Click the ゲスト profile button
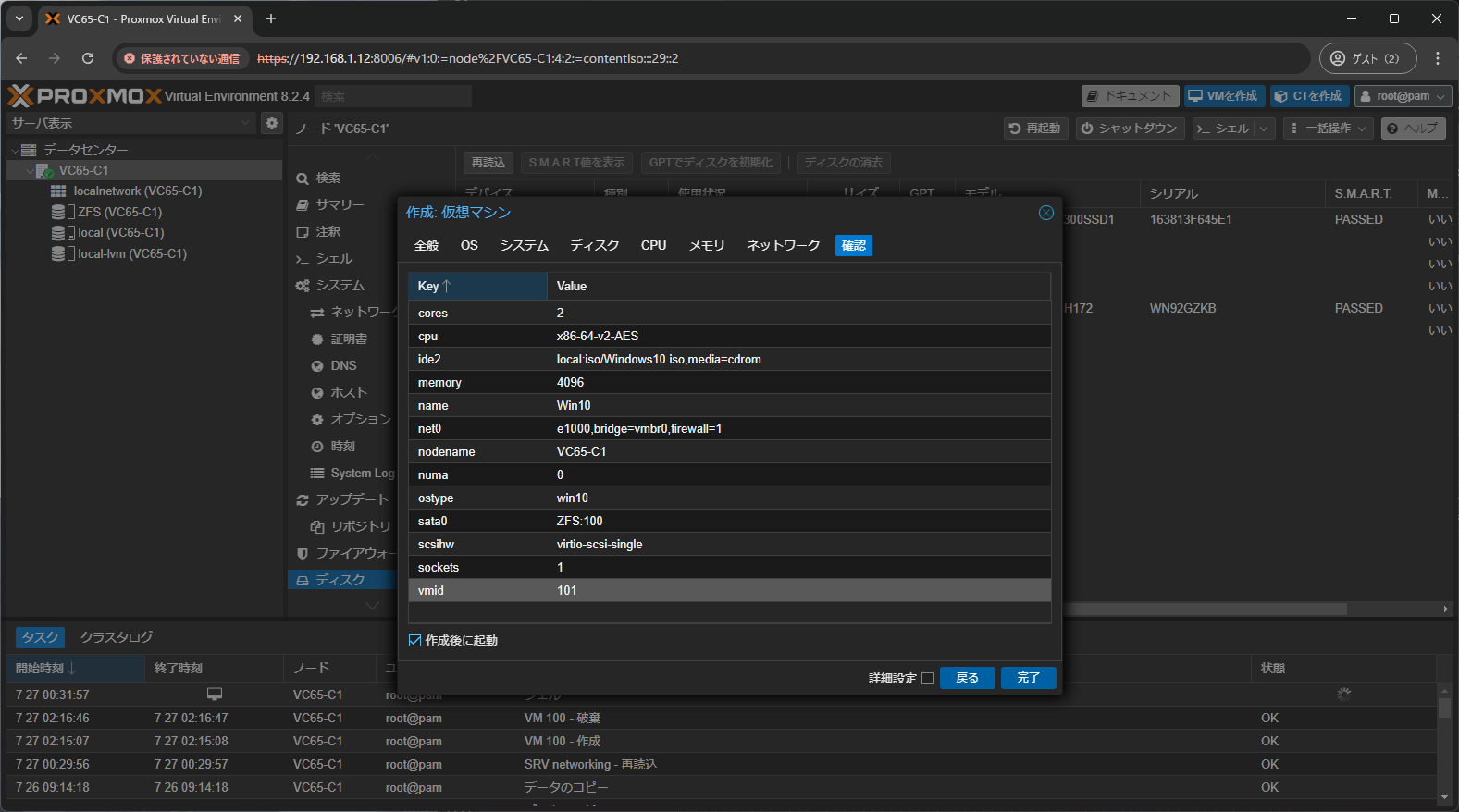 coord(1367,58)
